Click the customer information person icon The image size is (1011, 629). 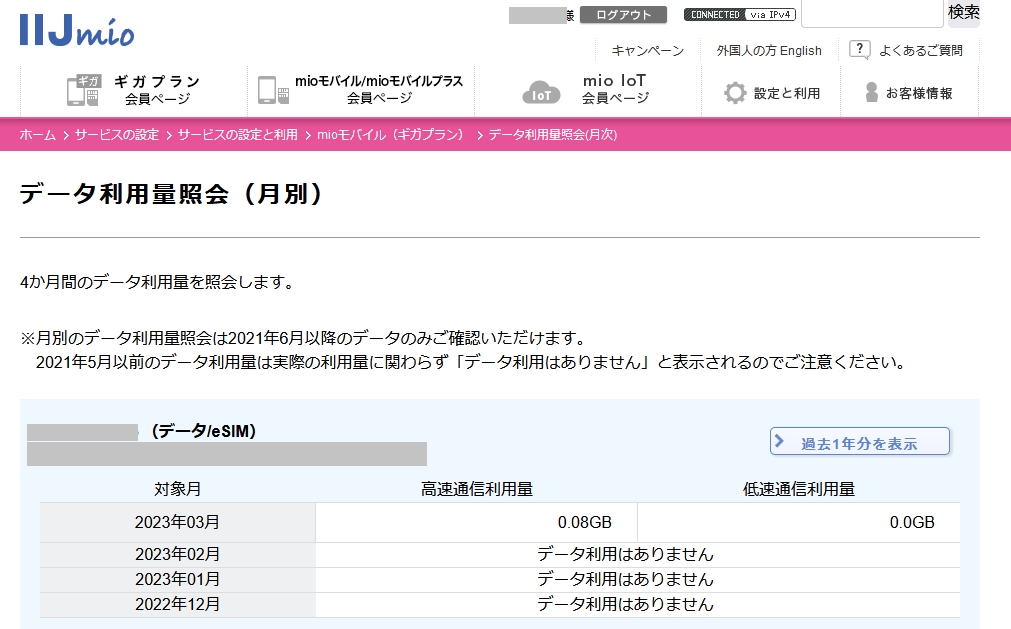[871, 92]
